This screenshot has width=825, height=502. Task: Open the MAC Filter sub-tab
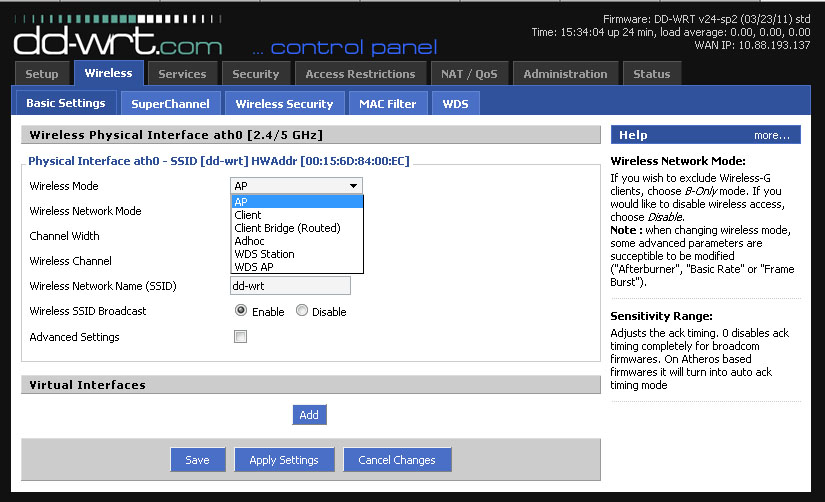point(388,104)
